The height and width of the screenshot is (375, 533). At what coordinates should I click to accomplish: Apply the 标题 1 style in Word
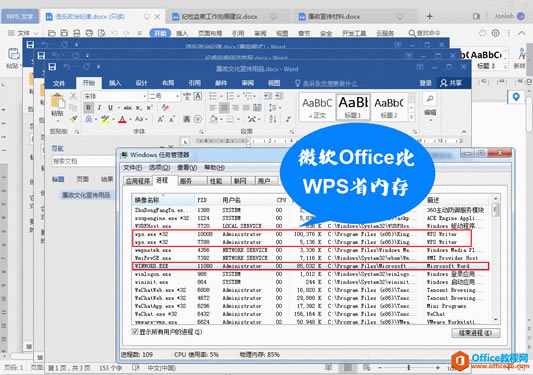(x=353, y=107)
